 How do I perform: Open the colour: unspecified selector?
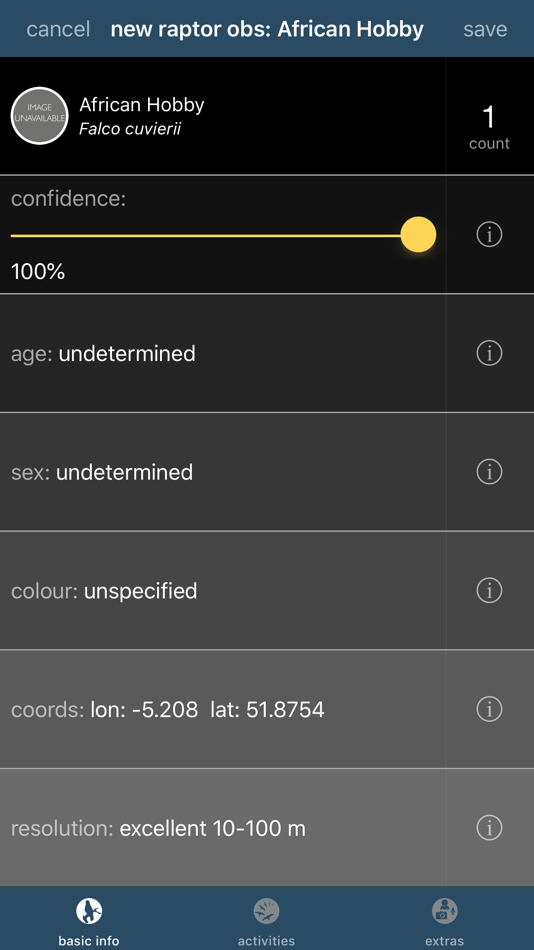[223, 590]
